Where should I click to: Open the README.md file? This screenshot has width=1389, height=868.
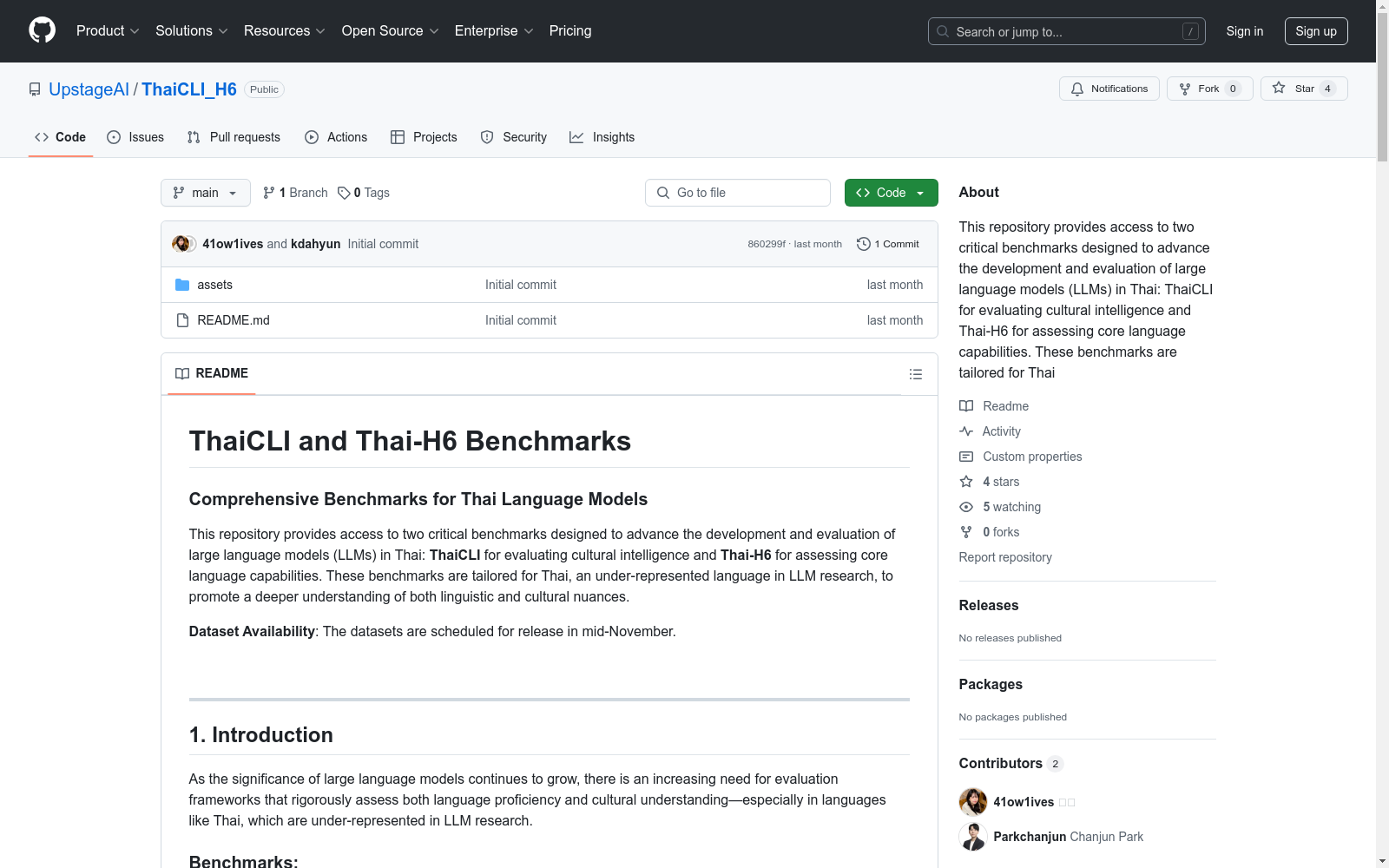click(234, 320)
